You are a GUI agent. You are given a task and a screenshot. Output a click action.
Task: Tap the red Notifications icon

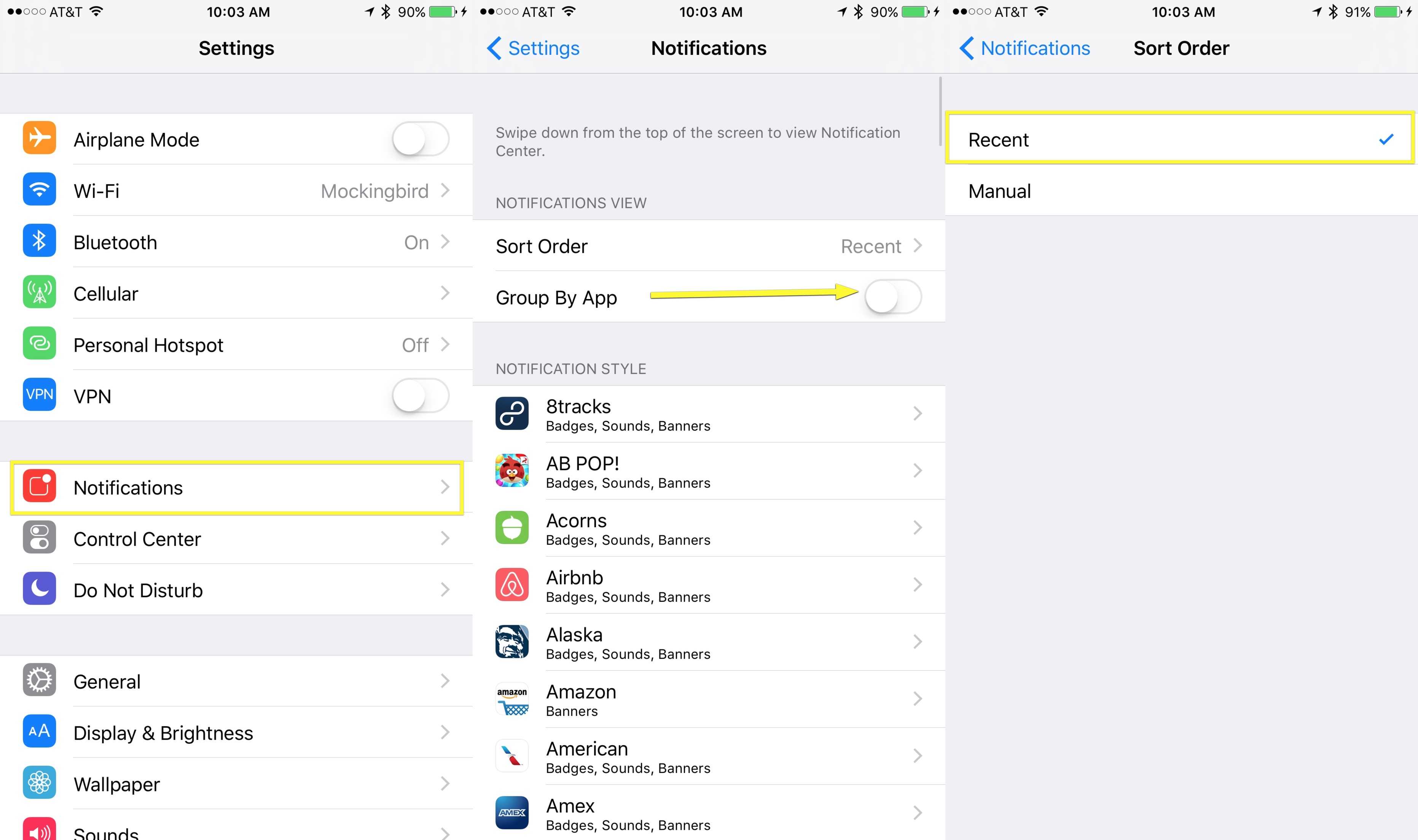pos(39,486)
